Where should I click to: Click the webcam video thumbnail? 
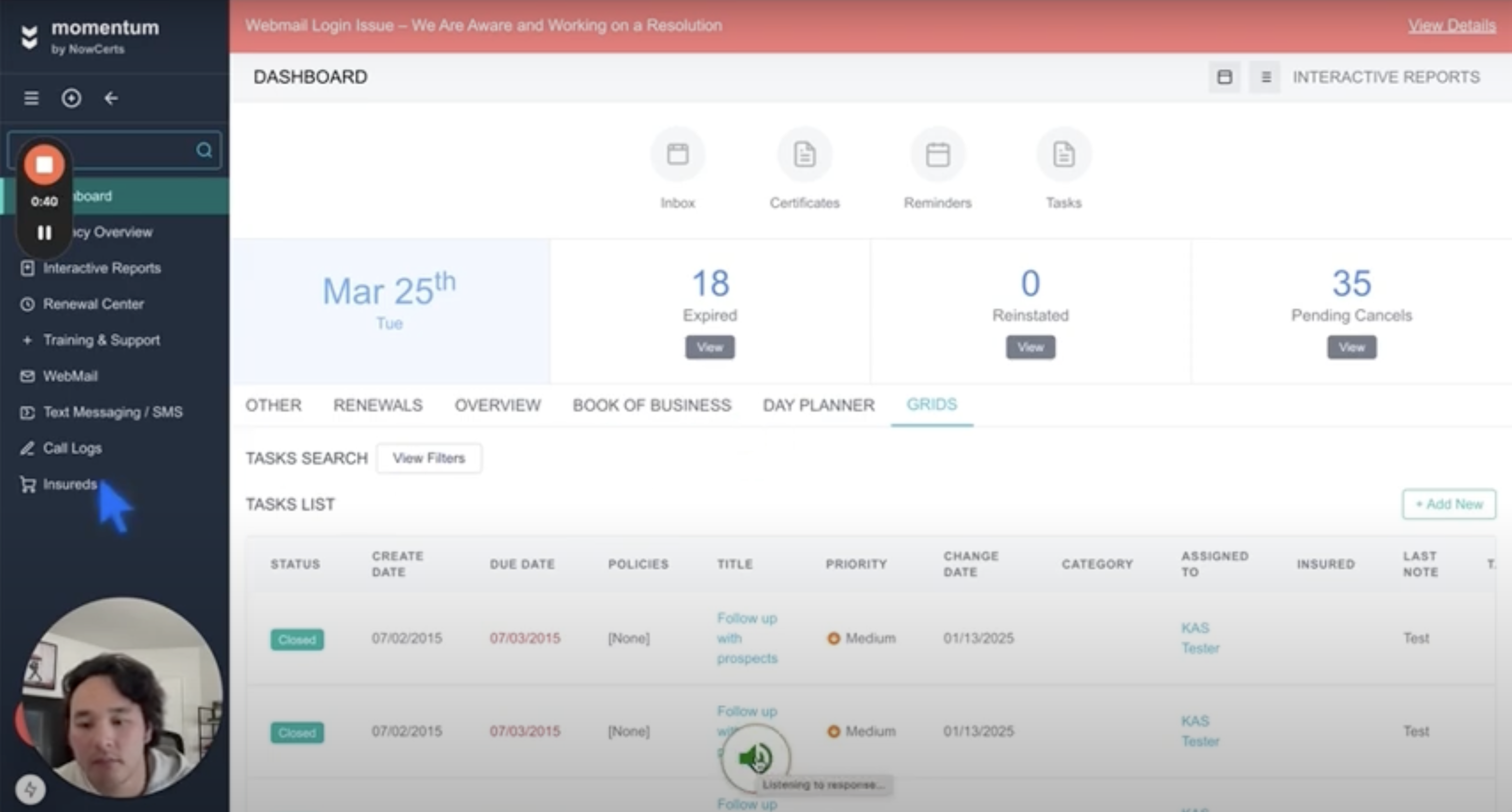tap(122, 697)
